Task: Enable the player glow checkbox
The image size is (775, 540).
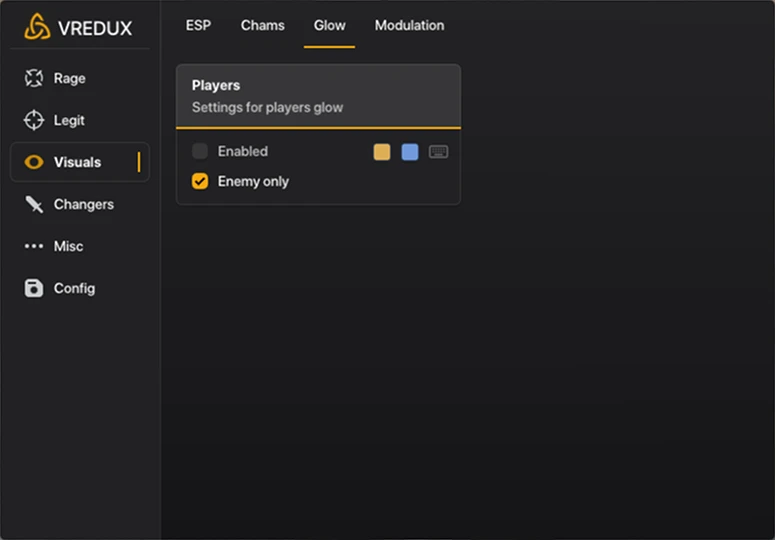Action: click(200, 151)
